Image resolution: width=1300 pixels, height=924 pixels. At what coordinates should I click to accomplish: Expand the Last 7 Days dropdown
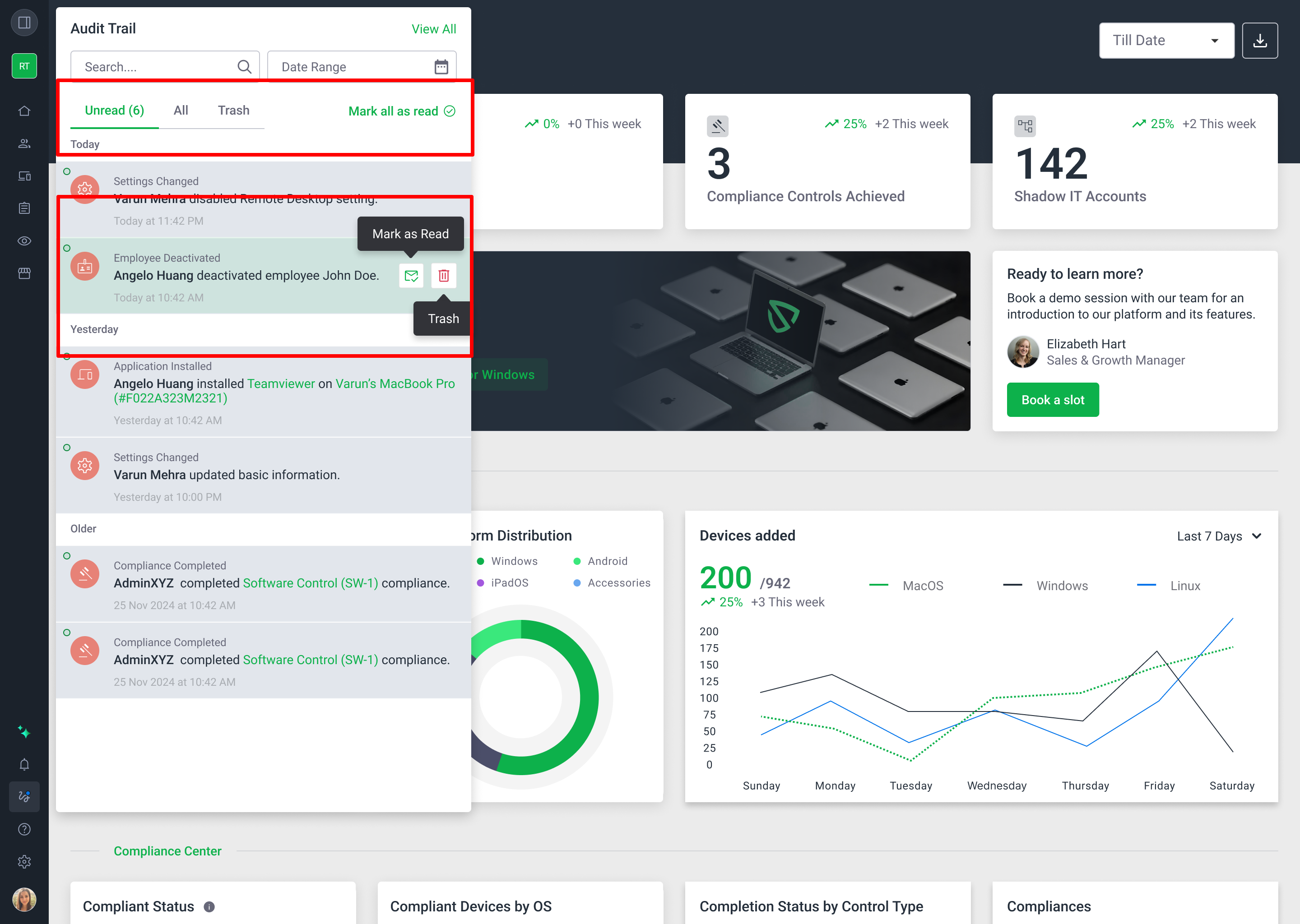1219,536
